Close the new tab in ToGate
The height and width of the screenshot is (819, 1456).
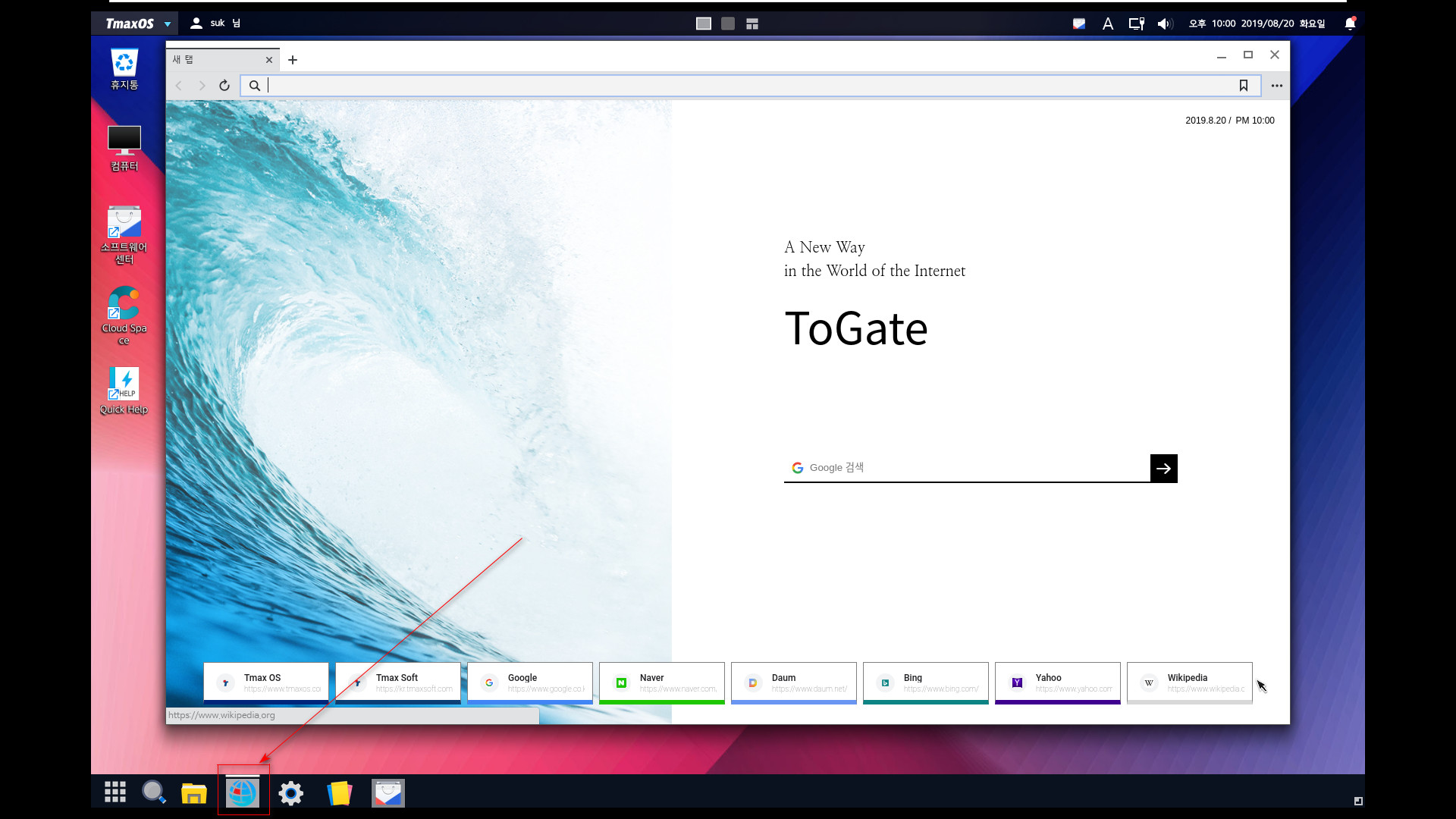(269, 60)
